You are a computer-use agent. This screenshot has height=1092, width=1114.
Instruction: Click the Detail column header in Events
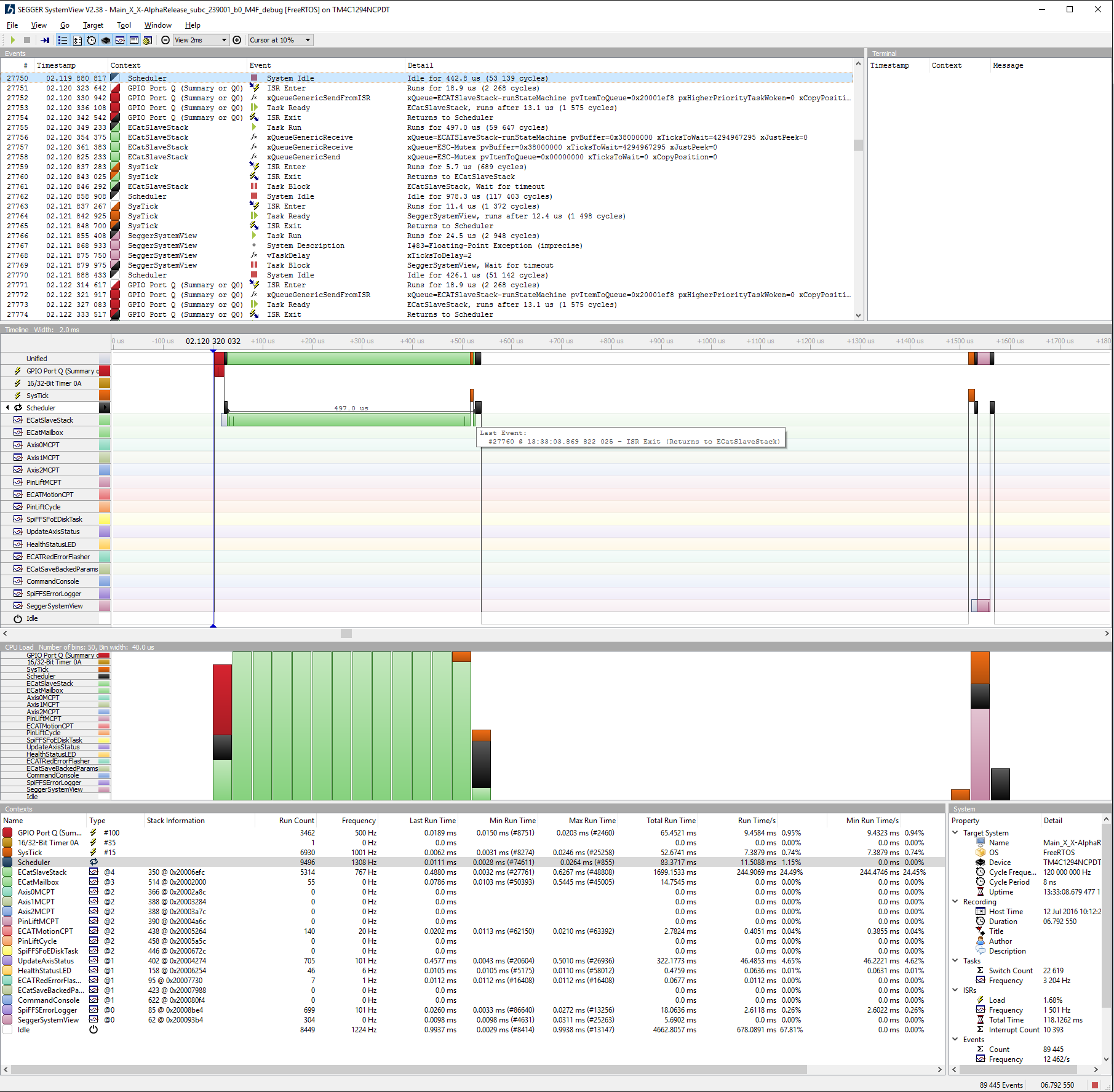pyautogui.click(x=627, y=65)
